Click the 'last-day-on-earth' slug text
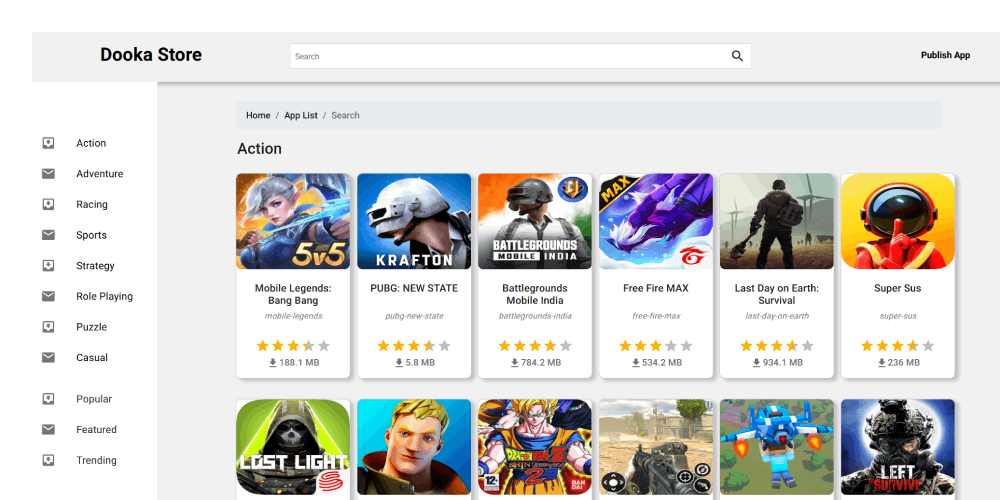This screenshot has width=1000, height=500. tap(777, 316)
